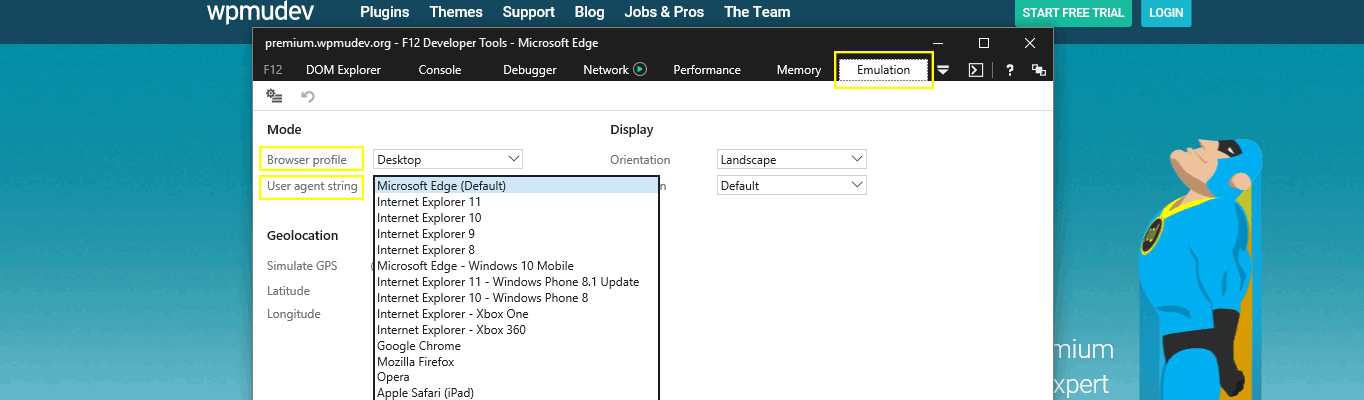Click the Longitude label
The height and width of the screenshot is (400, 1364).
click(x=293, y=314)
